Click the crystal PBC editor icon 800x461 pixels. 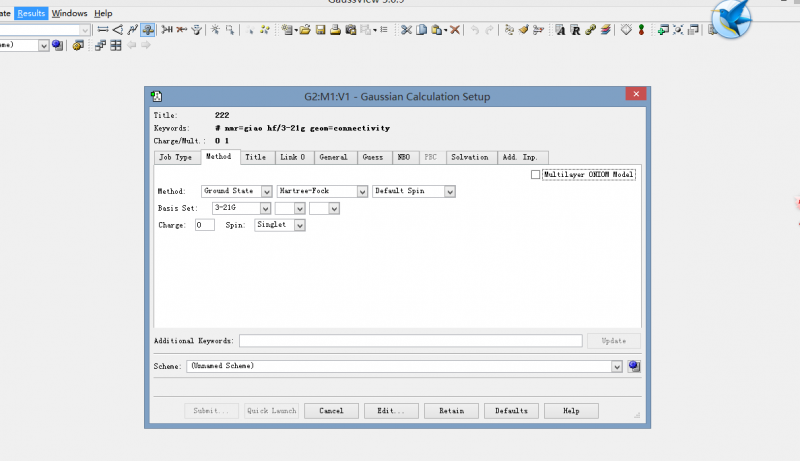tap(626, 30)
